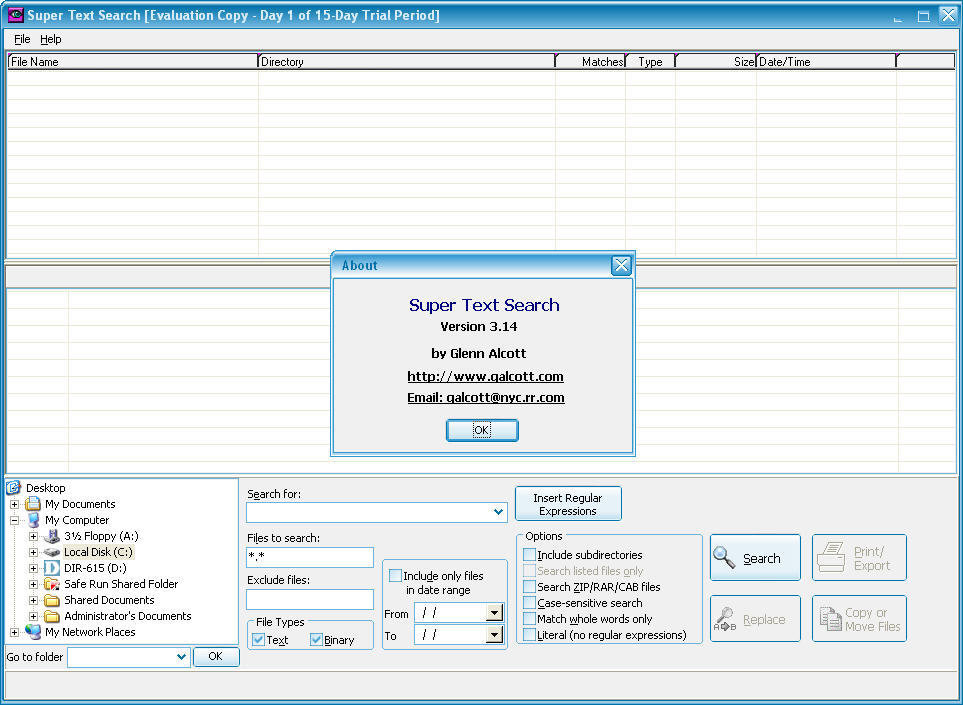Open the Go to folder dropdown
The height and width of the screenshot is (705, 963).
pyautogui.click(x=181, y=656)
